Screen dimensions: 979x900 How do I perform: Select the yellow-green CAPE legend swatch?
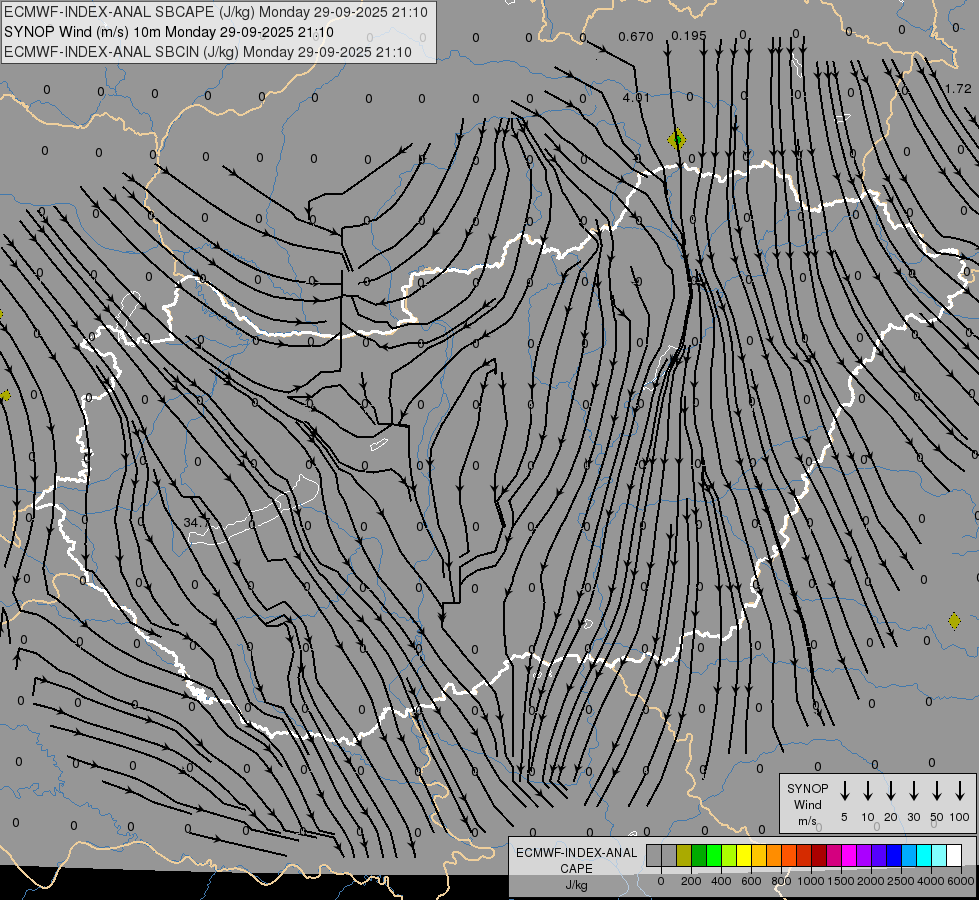(x=729, y=855)
